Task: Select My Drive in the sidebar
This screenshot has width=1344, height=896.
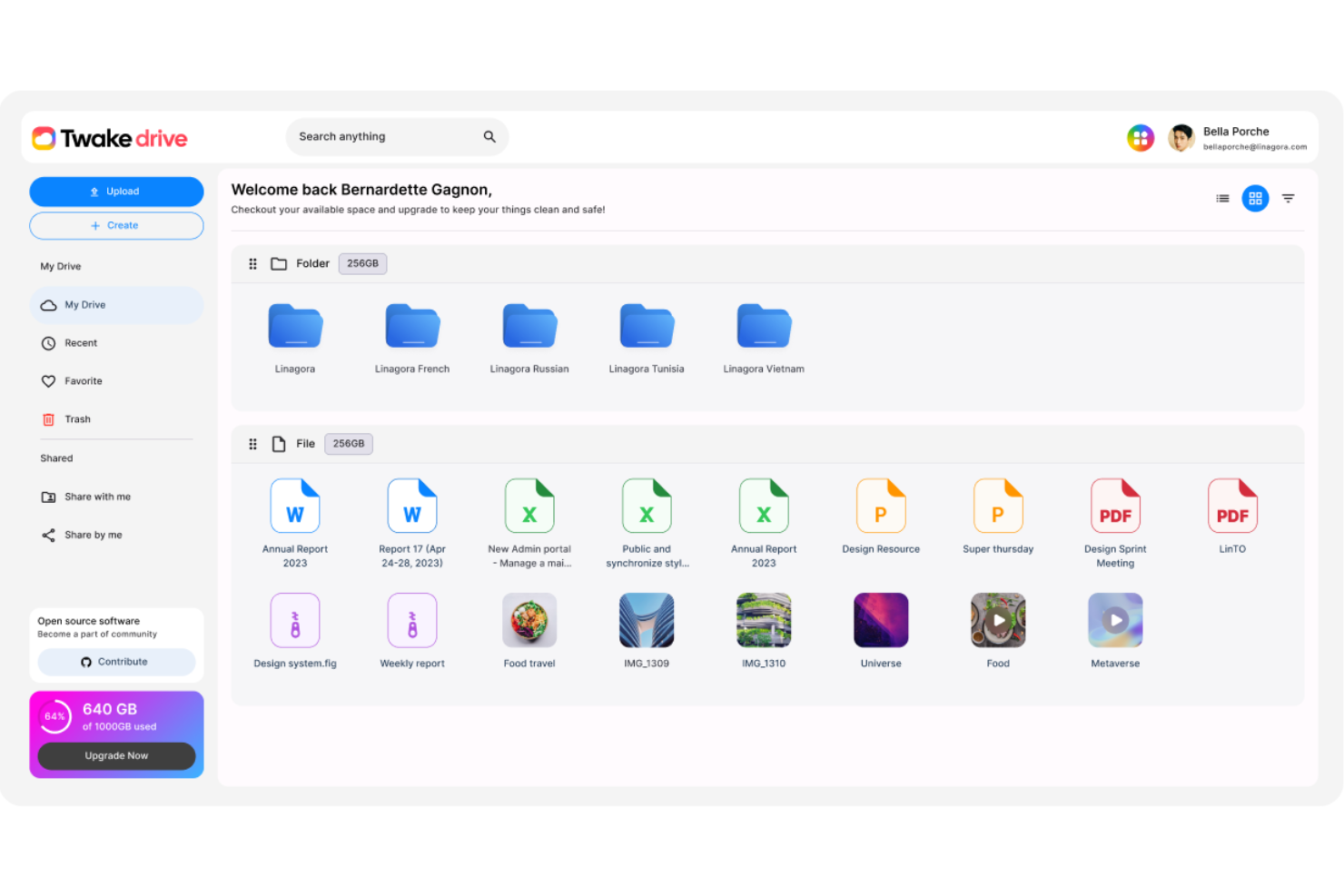Action: coord(85,305)
